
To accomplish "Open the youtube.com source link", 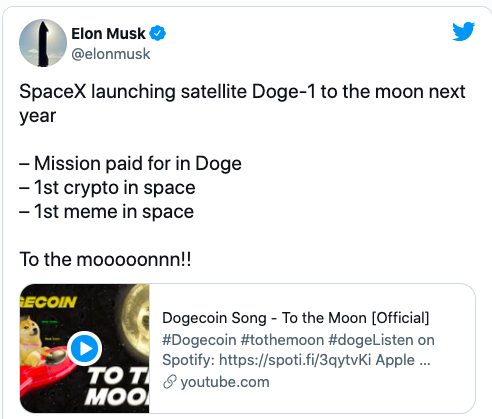I will (225, 382).
